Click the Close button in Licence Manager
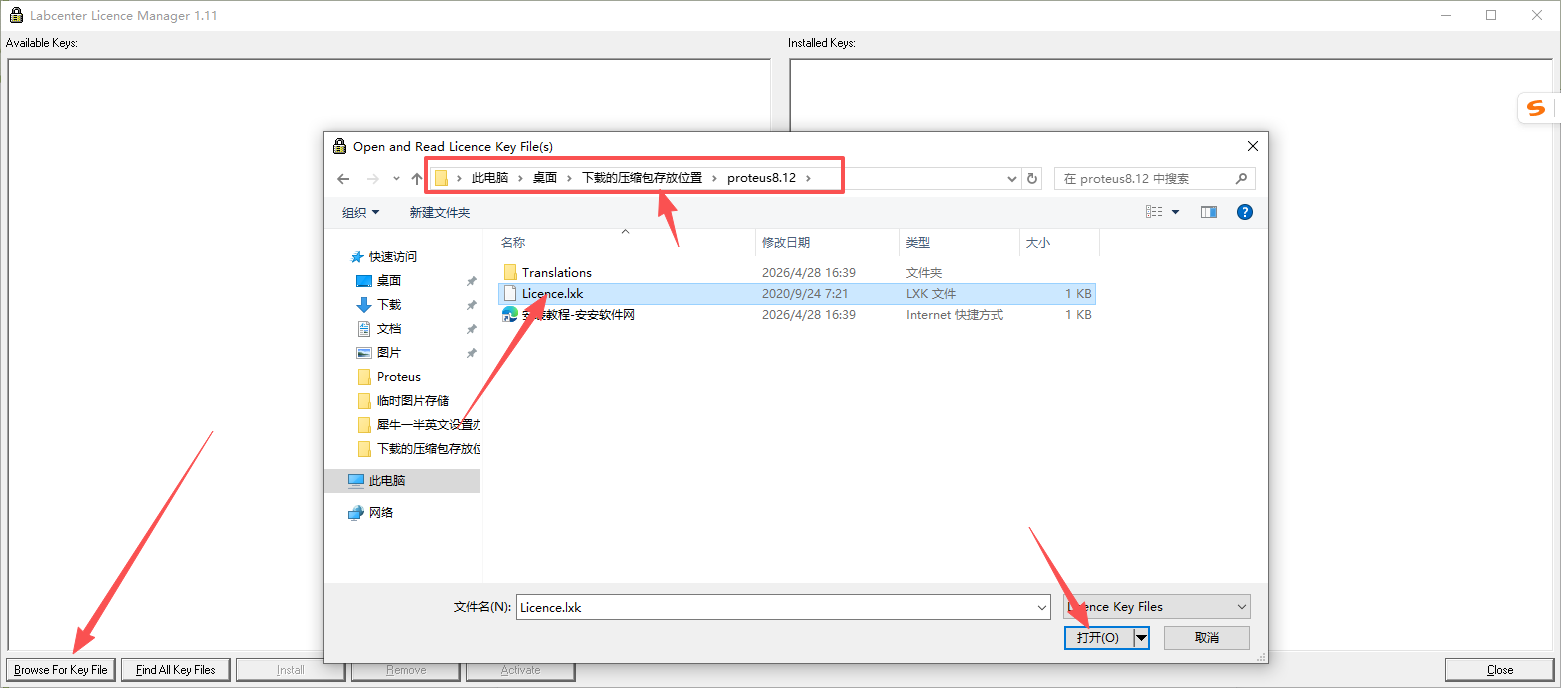Screen dimensions: 1561x688 tap(1500, 670)
